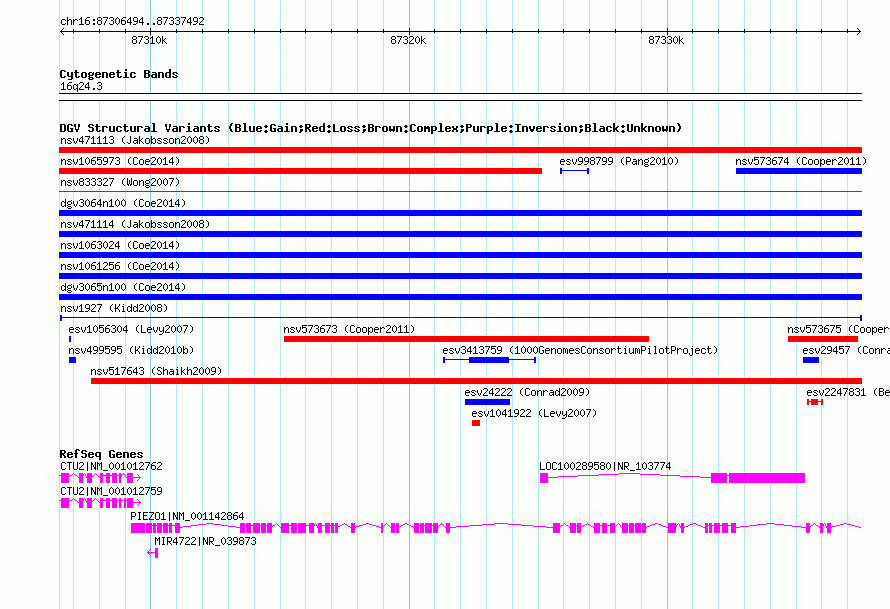Select the nsv1065973 (Coe2014) red bar
The image size is (890, 609).
(300, 171)
